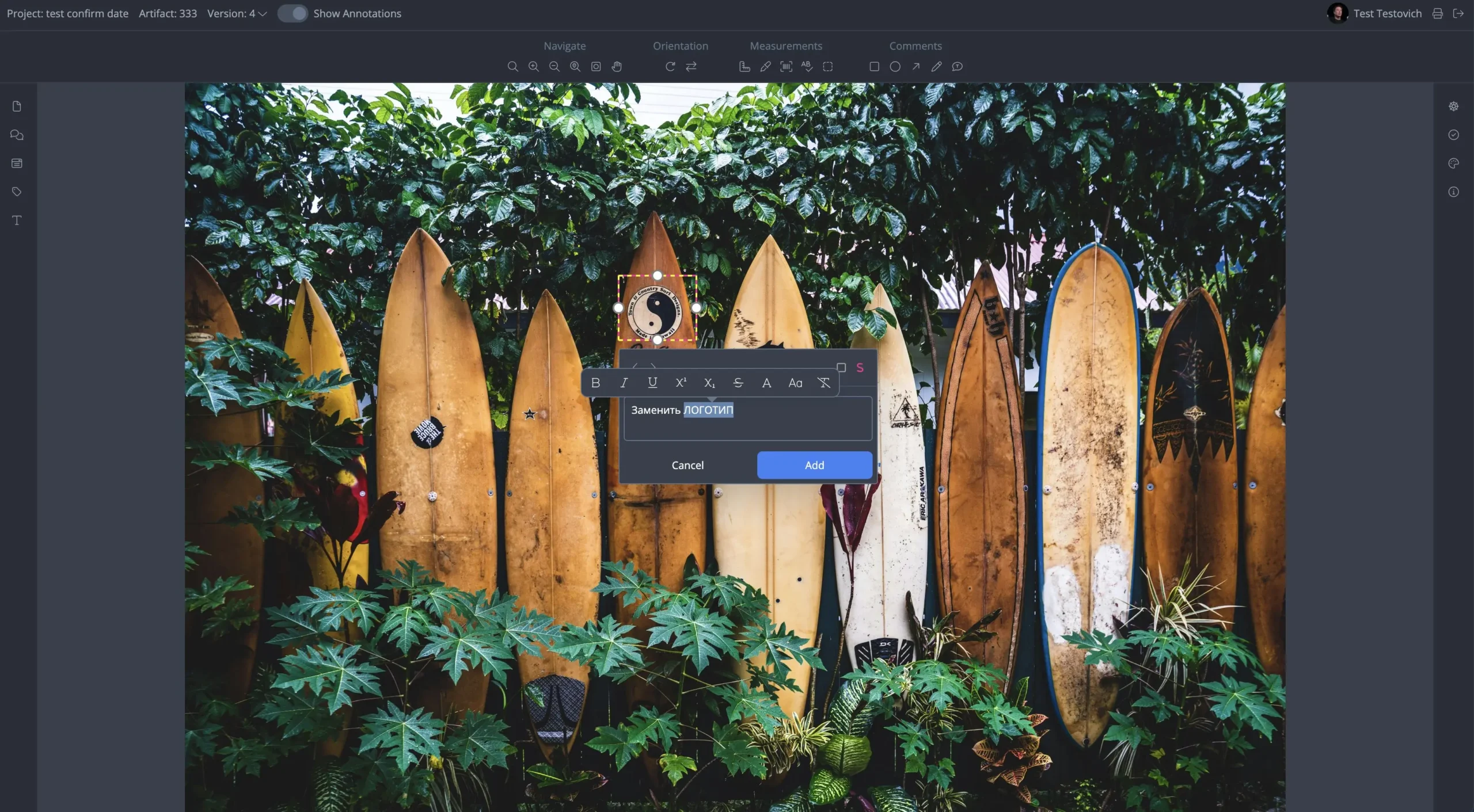Apply subscript formatting

pos(709,383)
